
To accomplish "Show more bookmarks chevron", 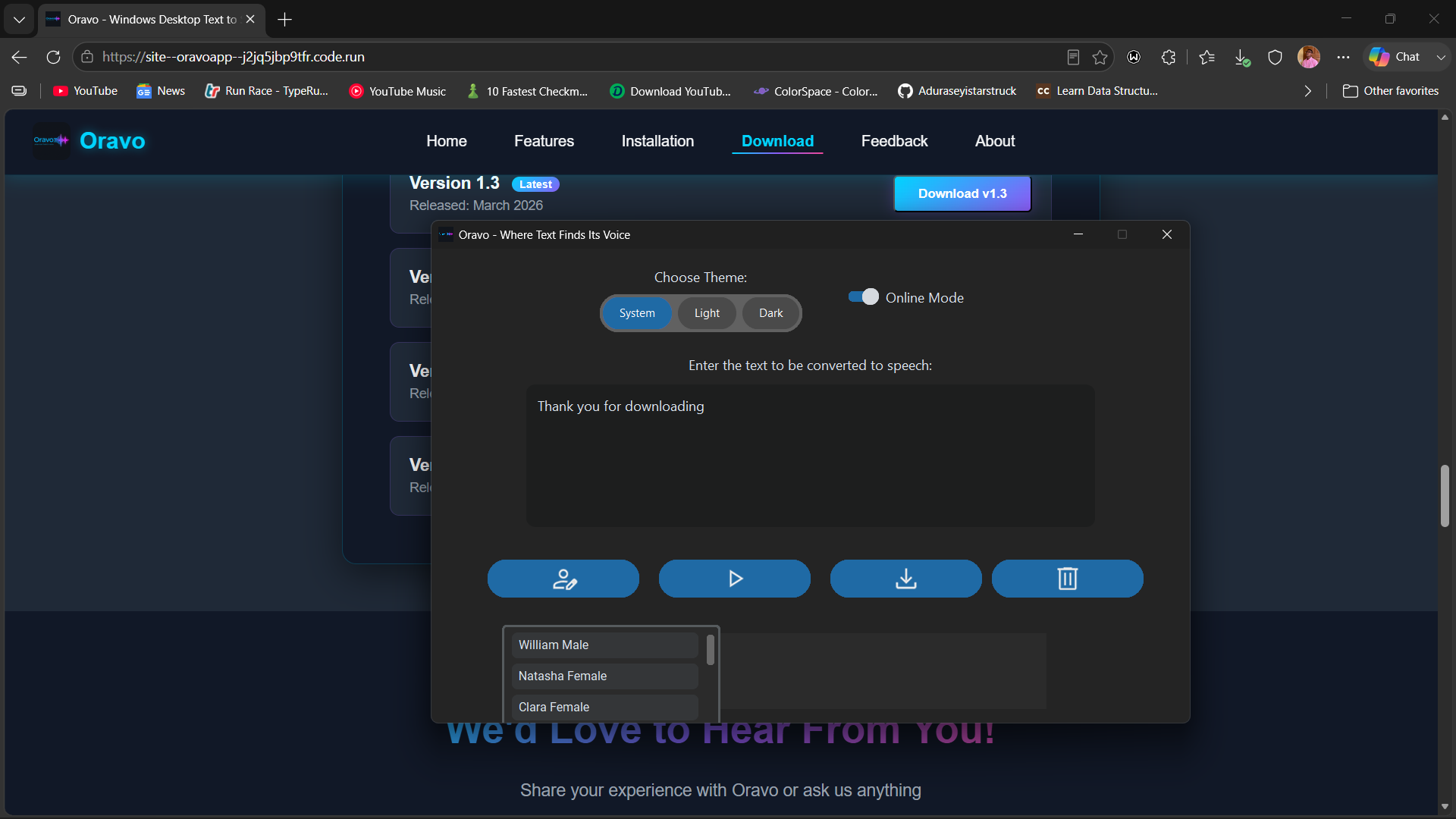I will click(1308, 91).
